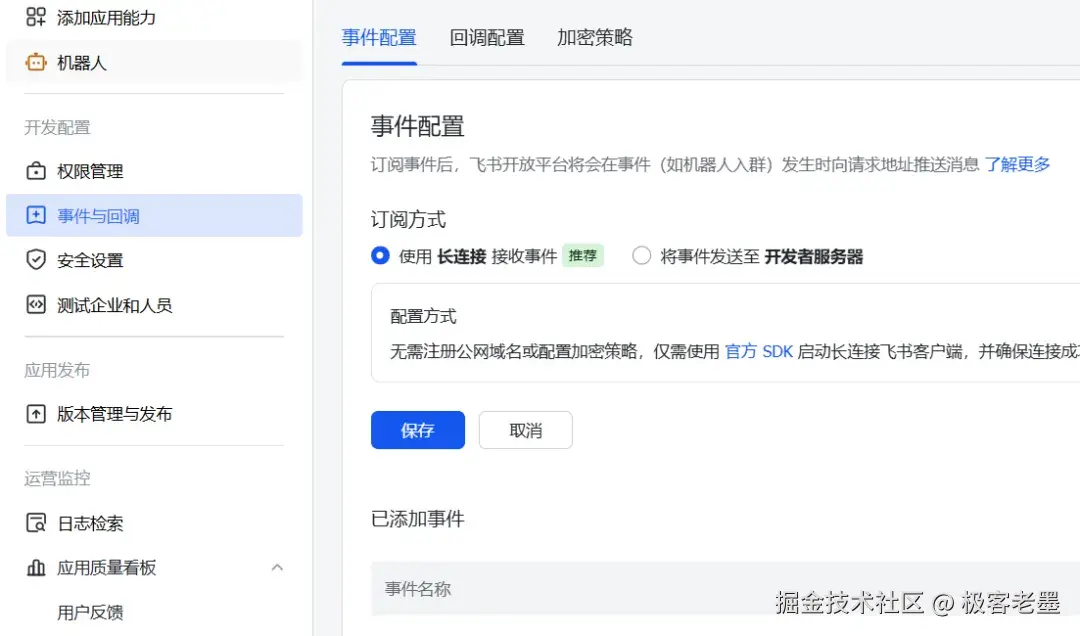Screen dimensions: 1080x636
Task: Open the 了解更多 link
Action: click(x=1016, y=164)
